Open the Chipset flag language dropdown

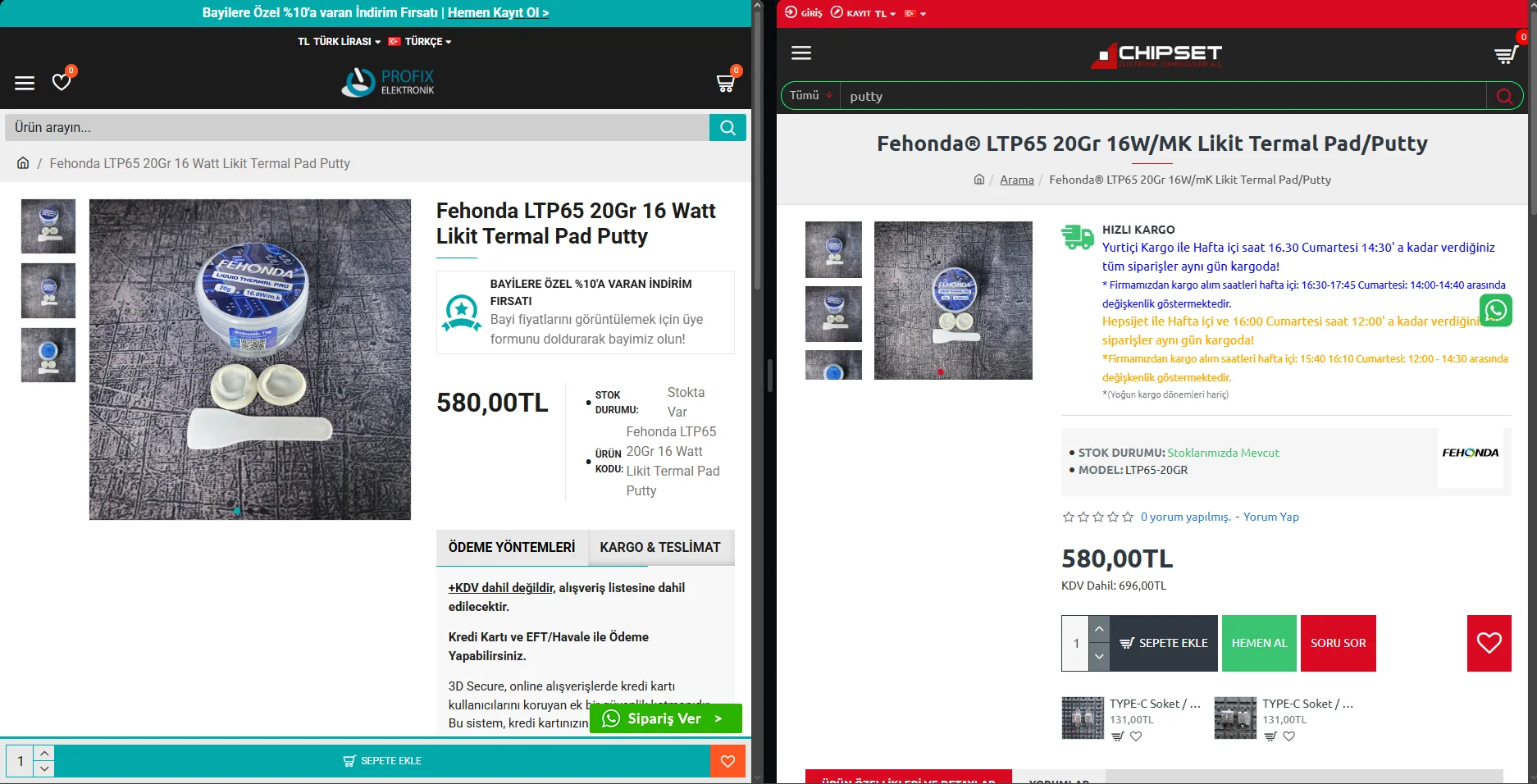(915, 14)
